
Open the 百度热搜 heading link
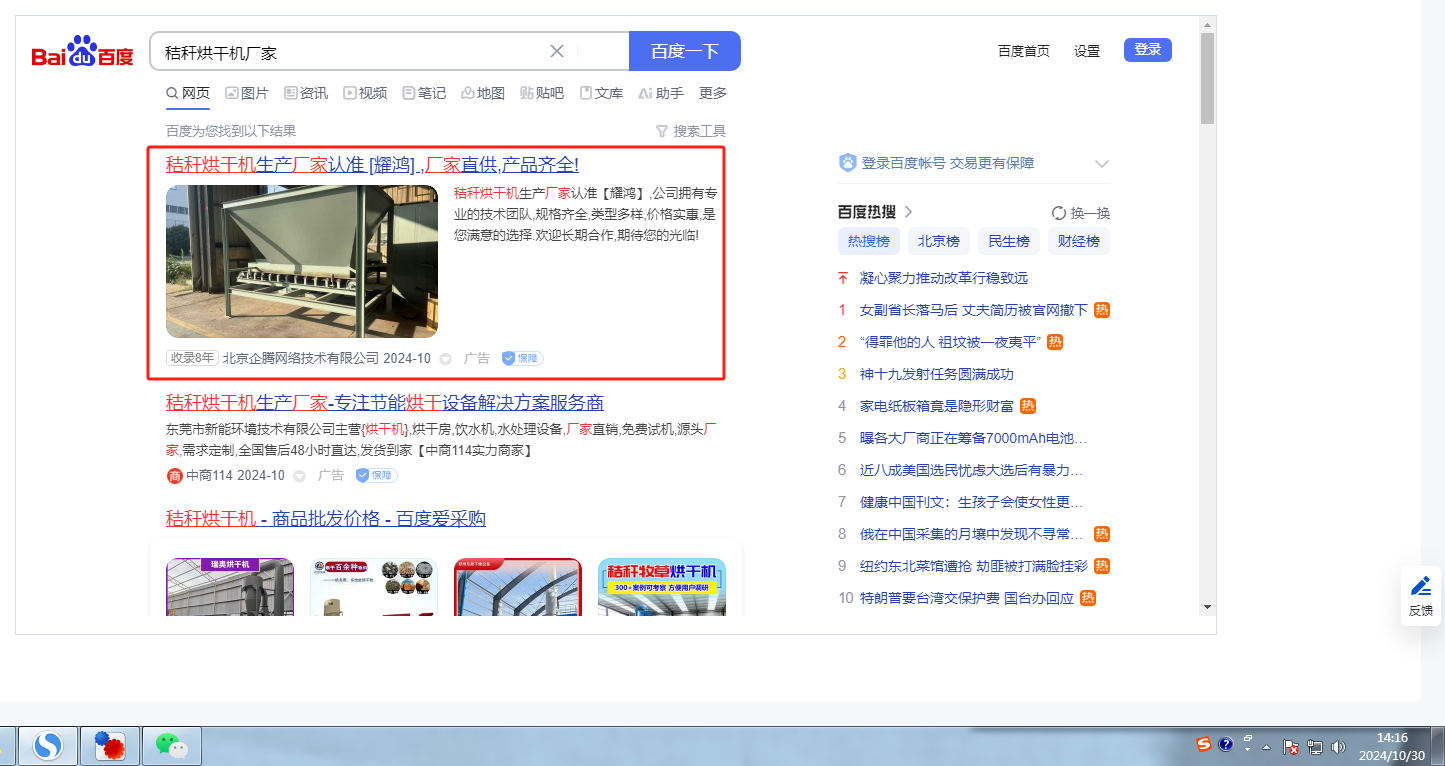875,212
